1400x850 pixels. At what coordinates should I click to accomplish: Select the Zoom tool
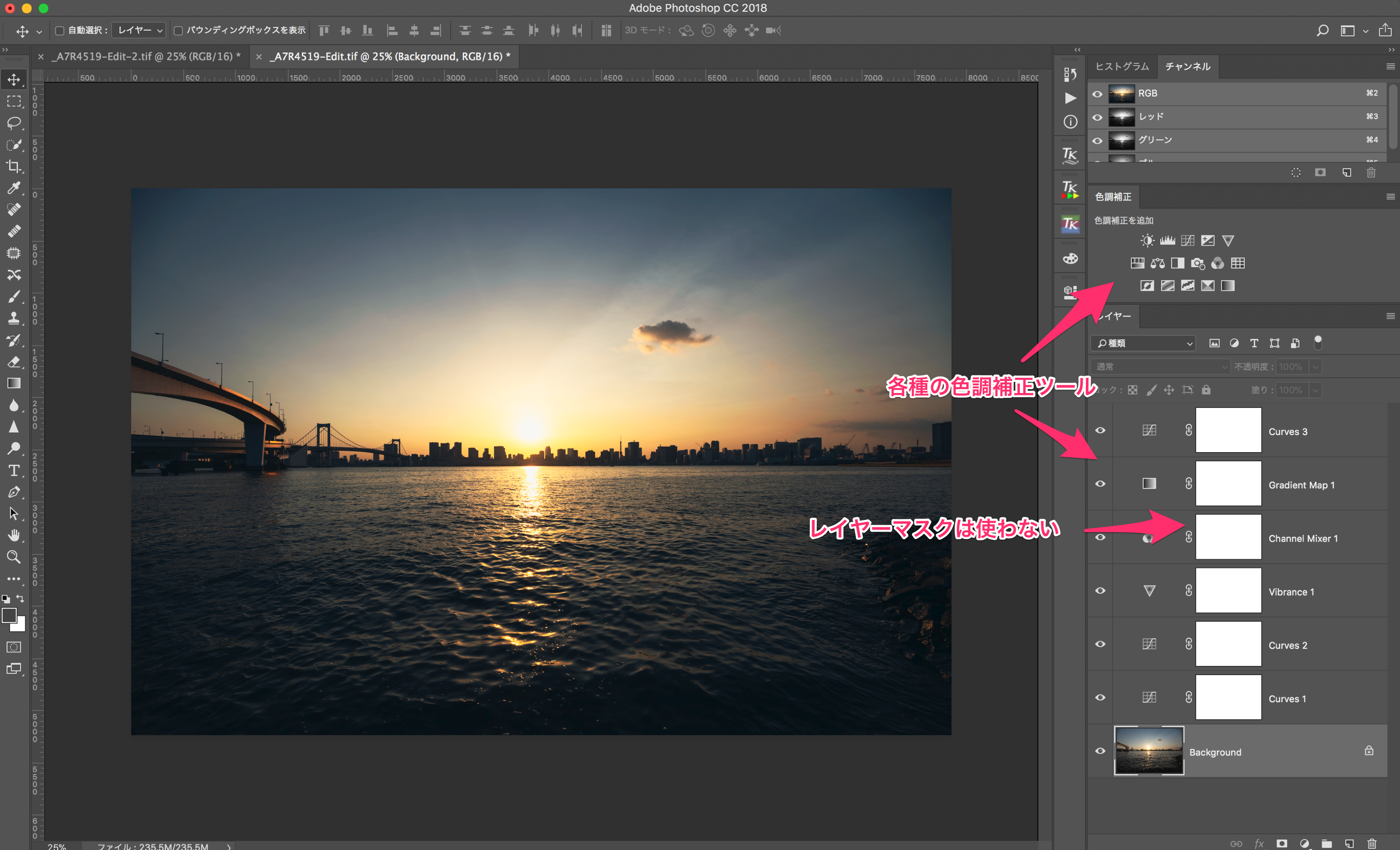tap(14, 557)
